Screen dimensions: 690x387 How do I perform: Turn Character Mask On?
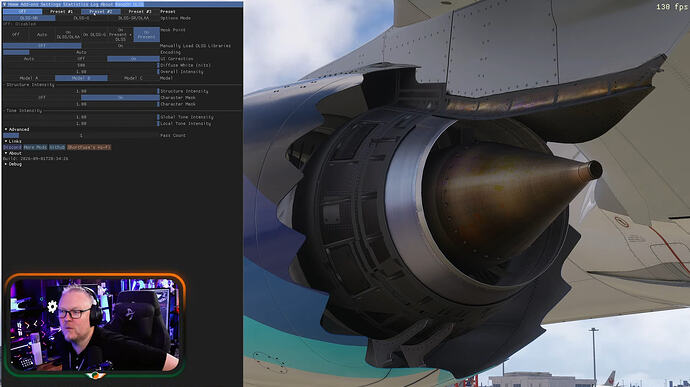(120, 97)
